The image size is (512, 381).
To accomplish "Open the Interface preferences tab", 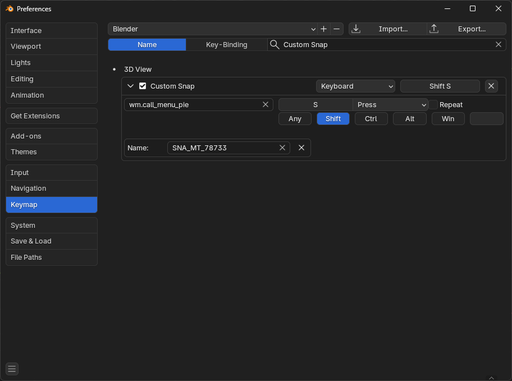I will [x=52, y=31].
